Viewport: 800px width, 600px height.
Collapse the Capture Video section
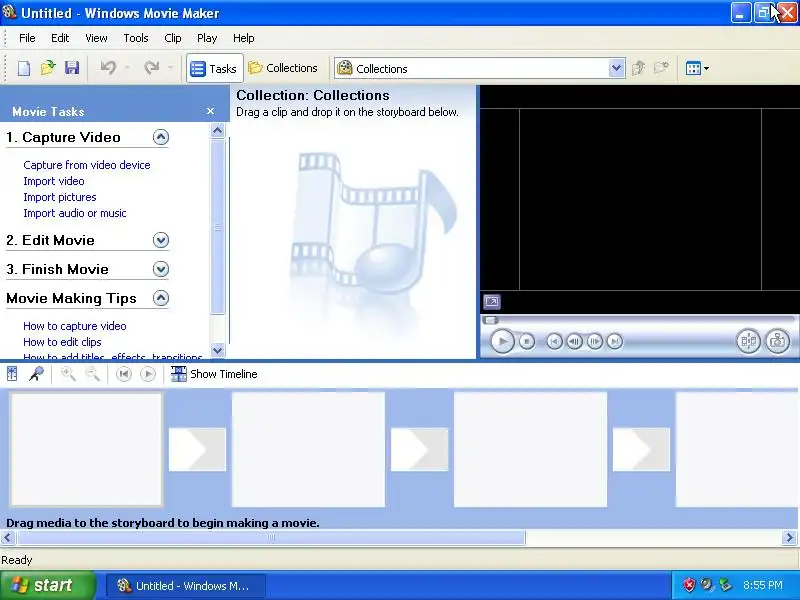coord(161,137)
